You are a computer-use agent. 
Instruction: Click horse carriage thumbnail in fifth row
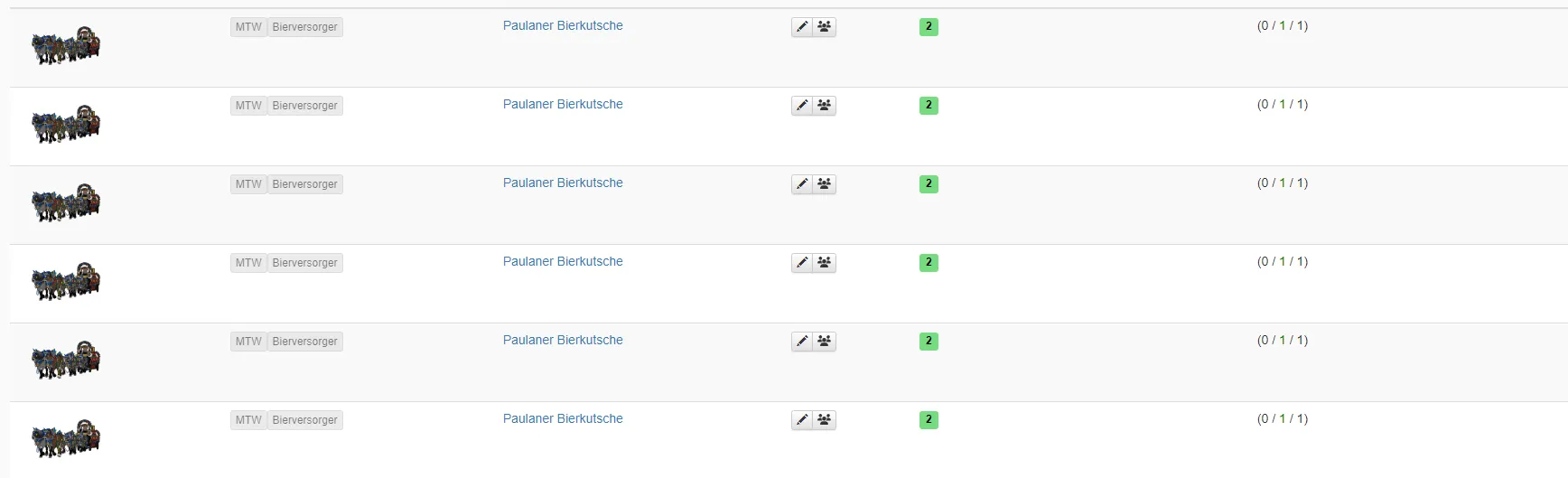66,360
